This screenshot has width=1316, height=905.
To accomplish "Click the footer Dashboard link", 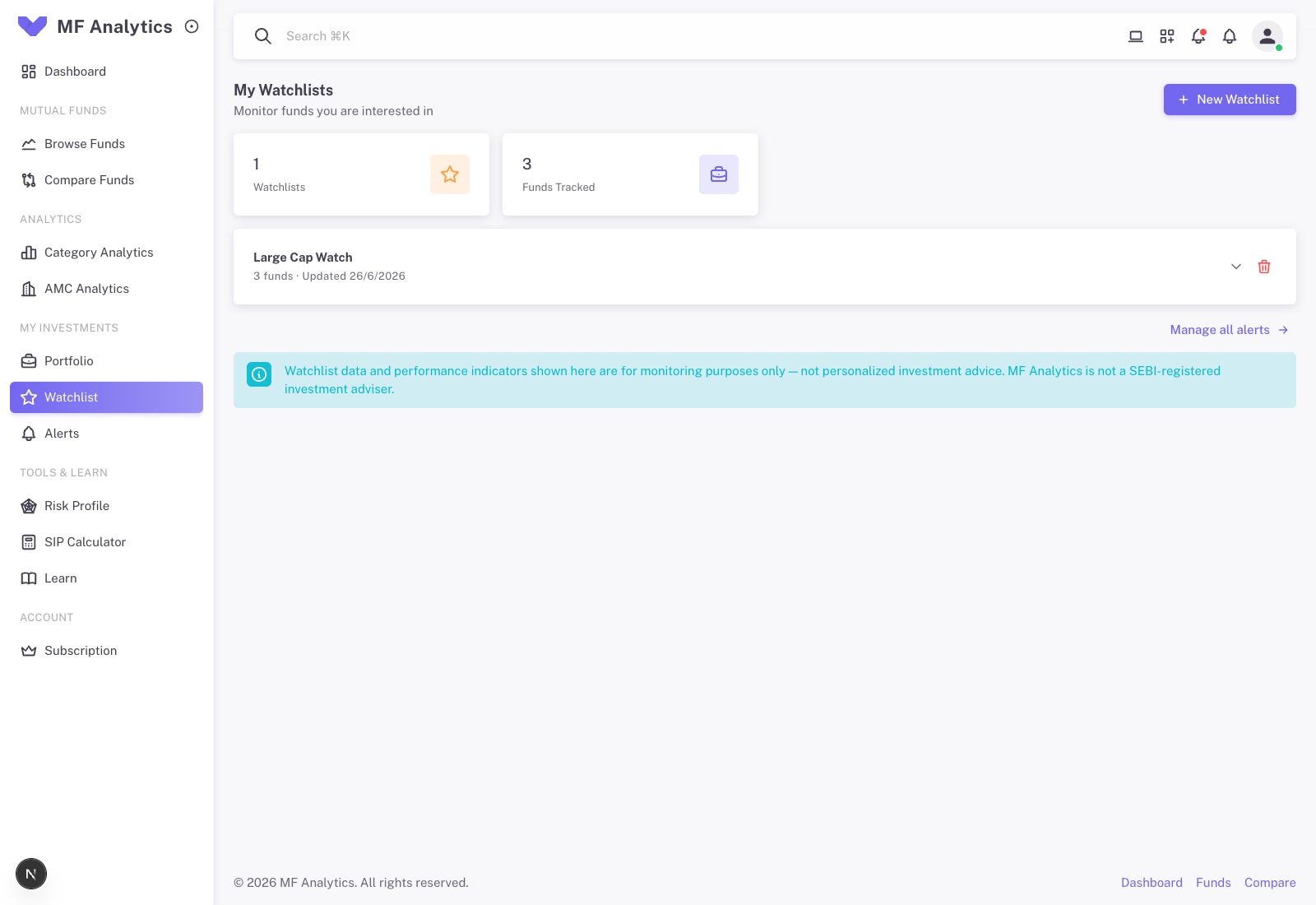I will coord(1151,883).
